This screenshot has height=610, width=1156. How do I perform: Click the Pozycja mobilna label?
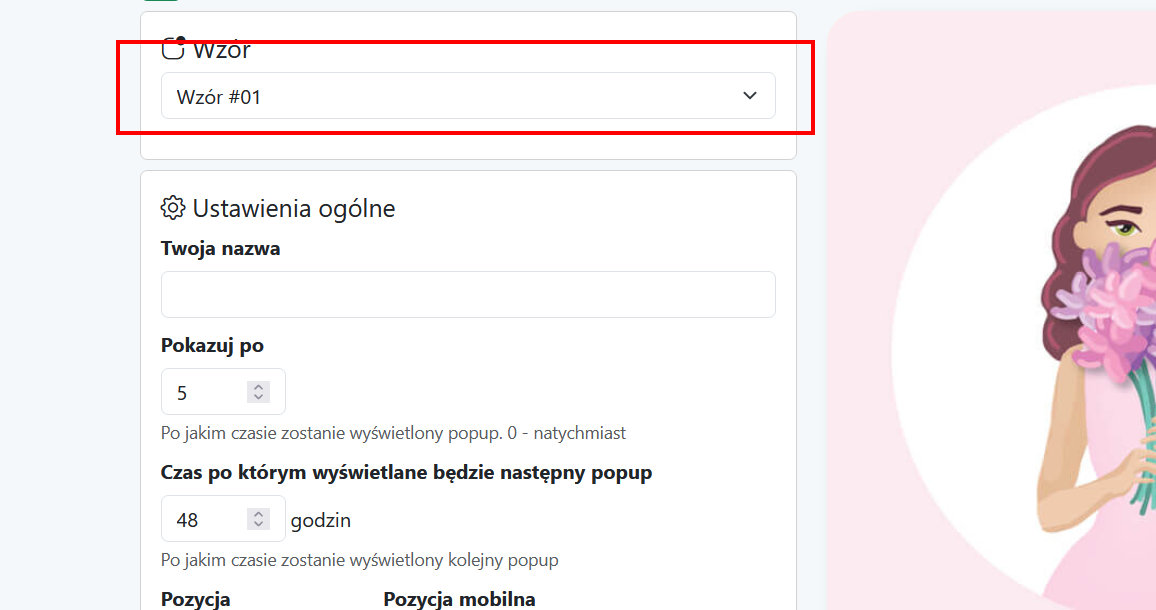coord(459,599)
